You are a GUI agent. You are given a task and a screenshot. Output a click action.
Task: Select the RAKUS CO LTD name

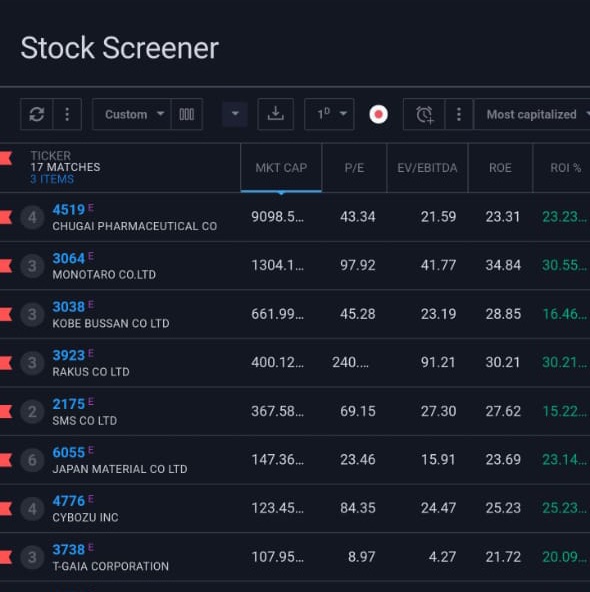(x=91, y=372)
